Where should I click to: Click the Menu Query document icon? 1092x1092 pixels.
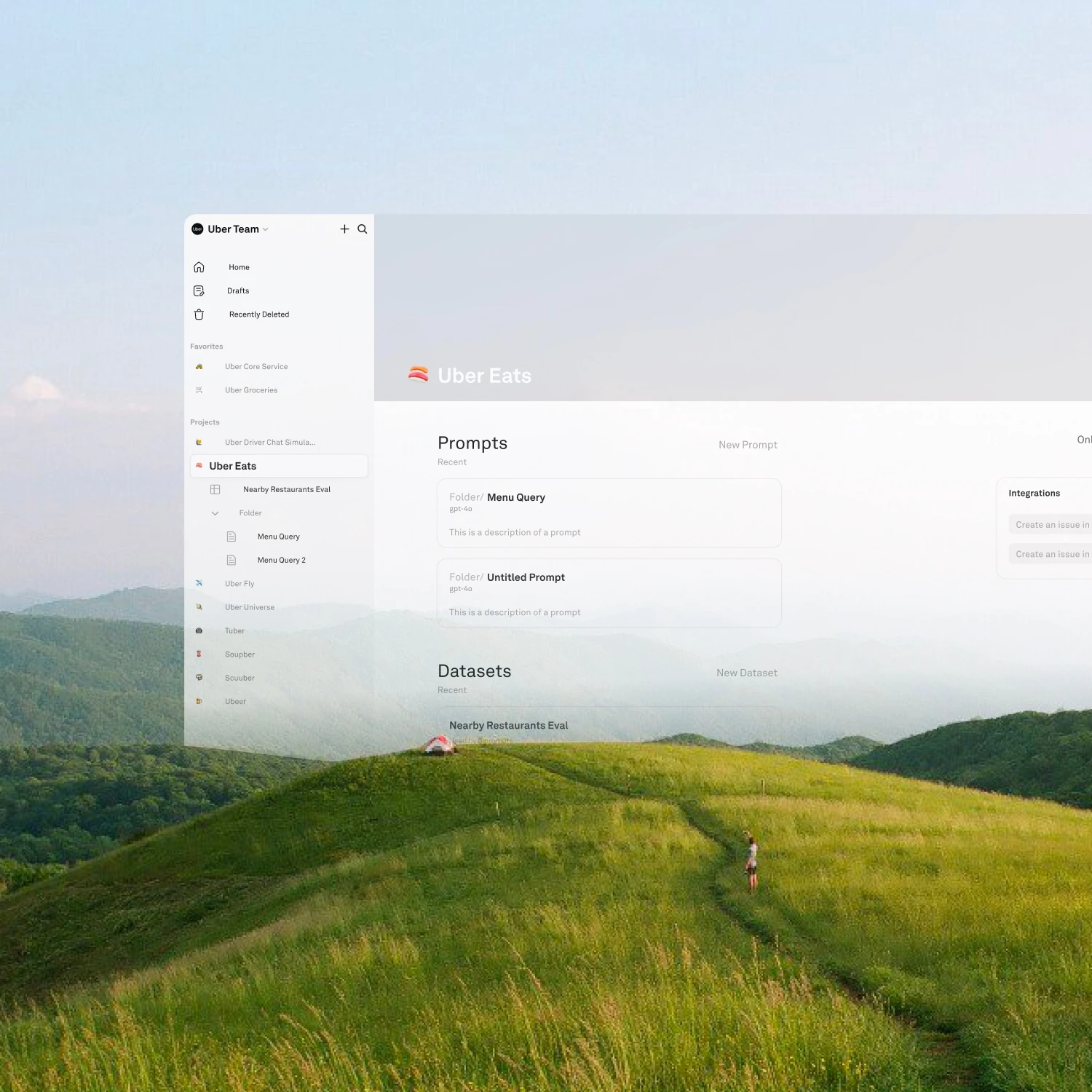[x=232, y=537]
